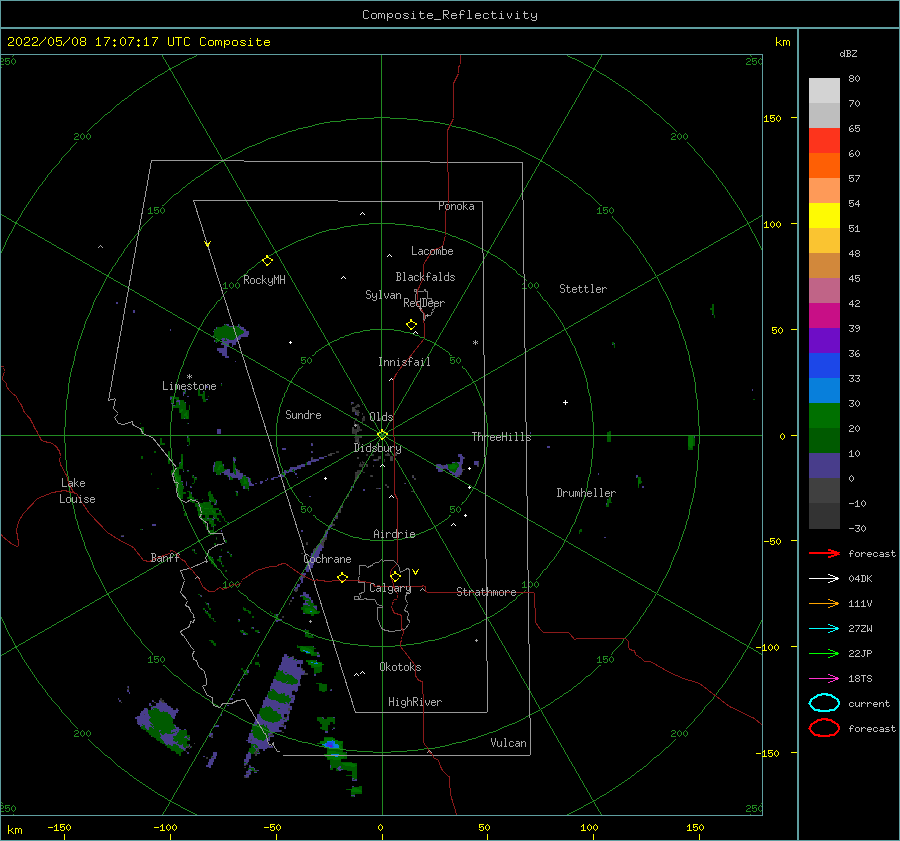900x841 pixels.
Task: Select the cyan current ellipse legend icon
Action: pyautogui.click(x=824, y=703)
